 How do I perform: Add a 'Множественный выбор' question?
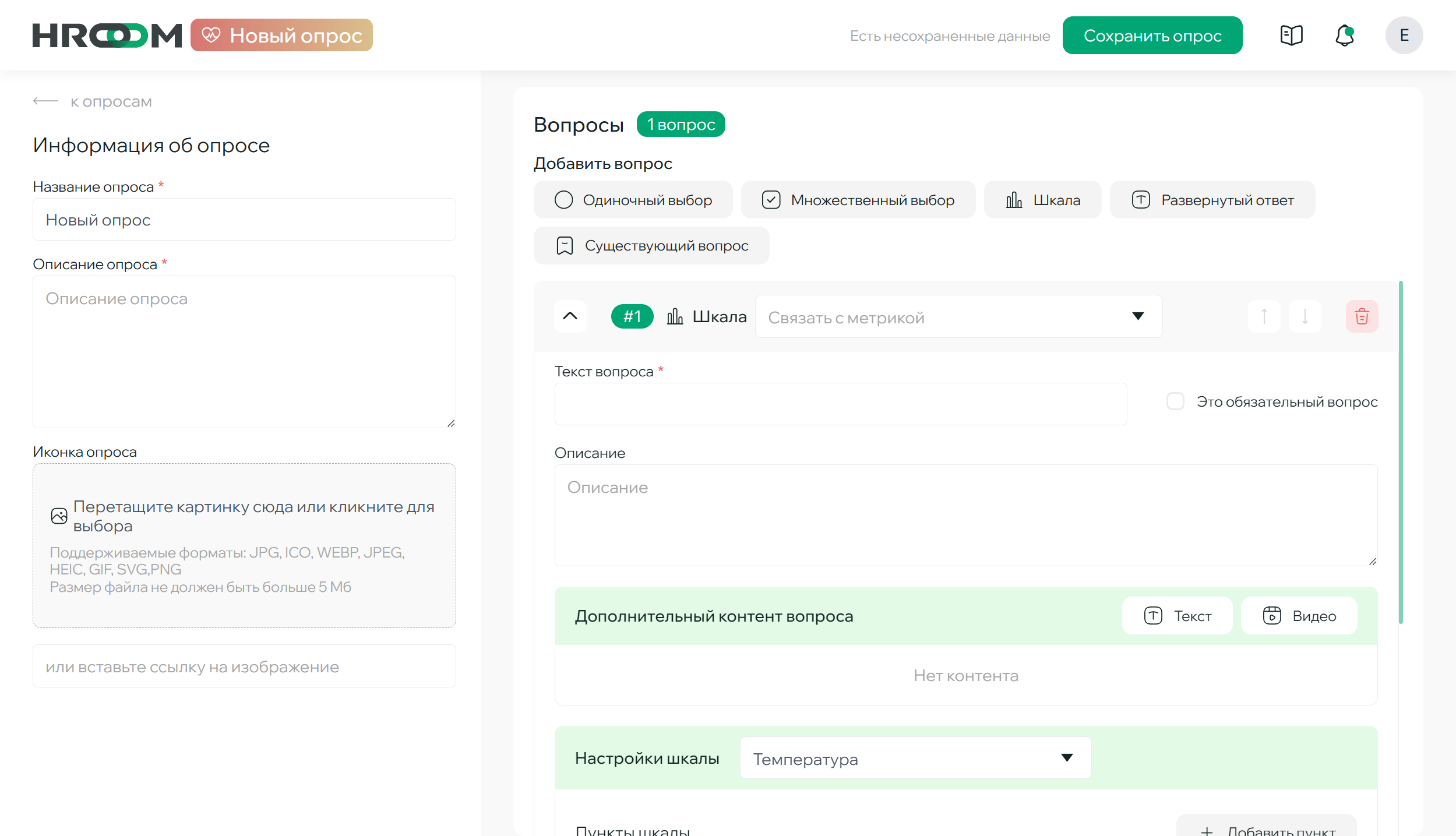[858, 200]
